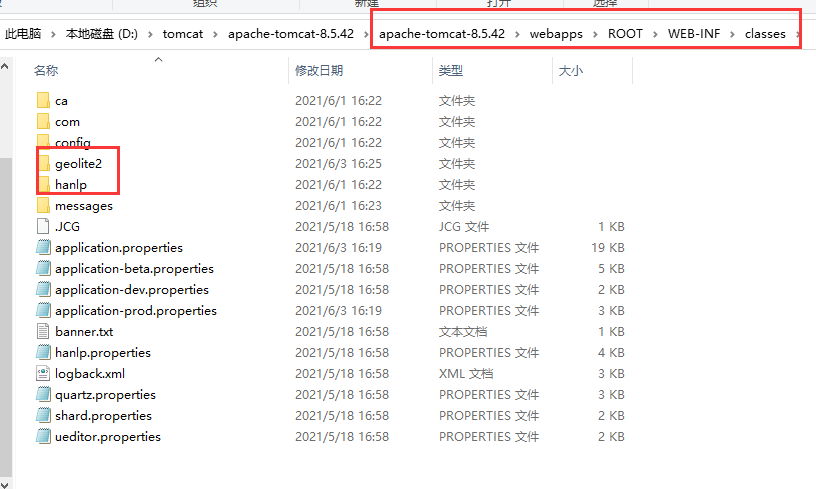Select application-prod.properties file name
The image size is (816, 489).
[x=136, y=311]
